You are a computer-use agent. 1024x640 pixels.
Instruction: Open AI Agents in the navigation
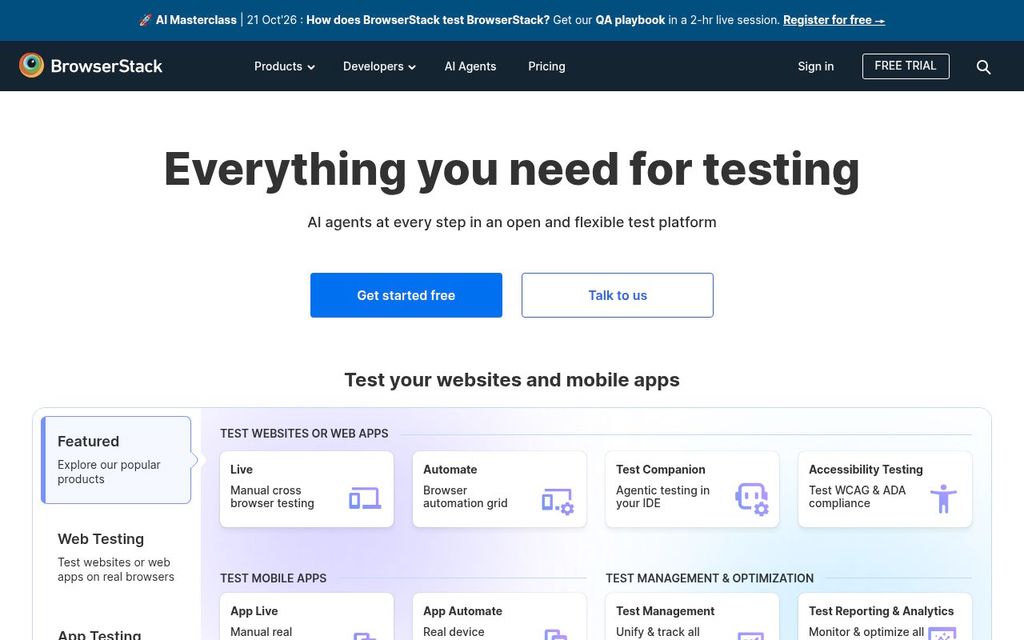[470, 67]
